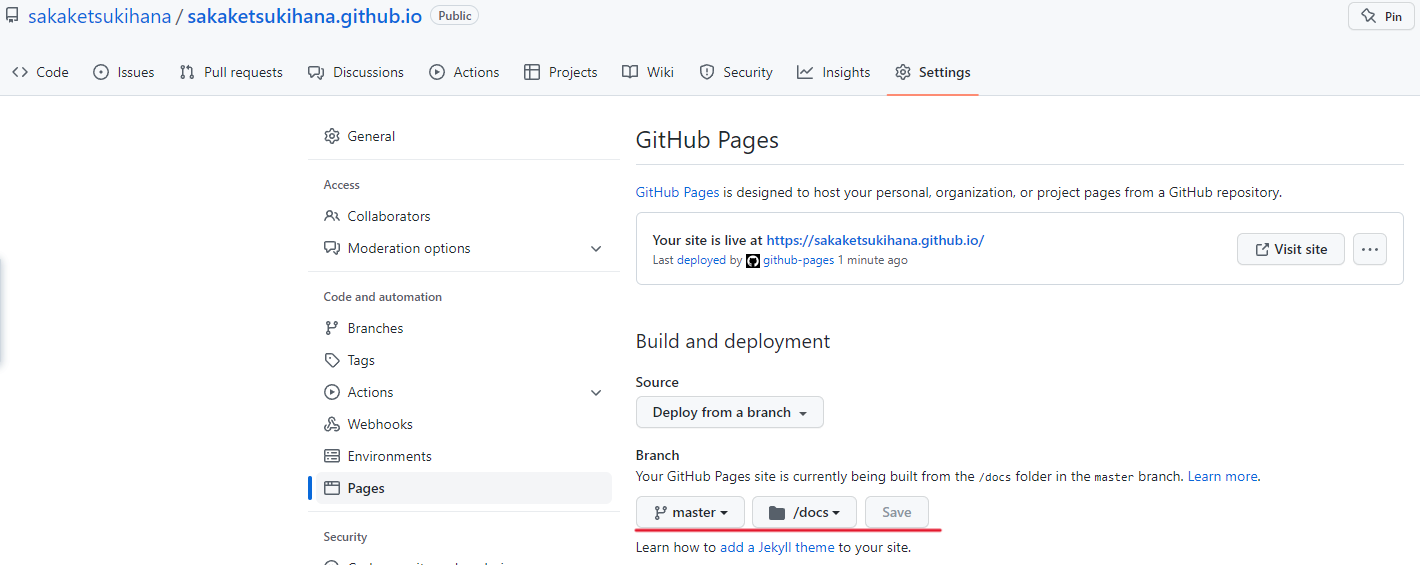Click the repository icon beside the owner name
This screenshot has width=1420, height=565.
point(12,16)
